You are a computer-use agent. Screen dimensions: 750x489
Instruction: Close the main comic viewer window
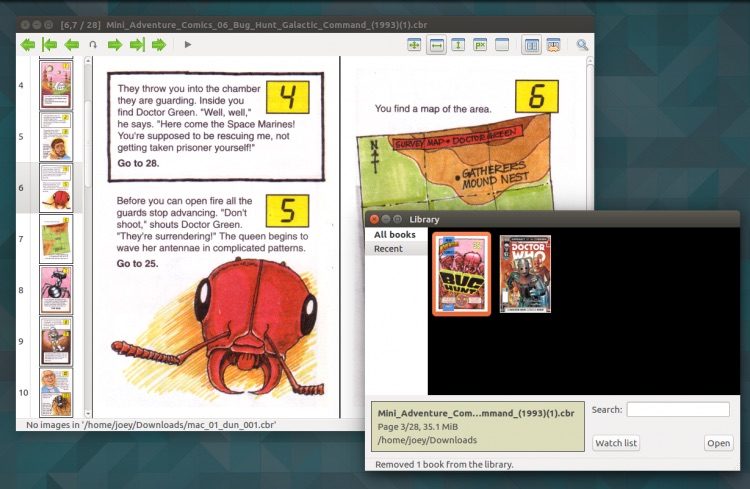coord(25,24)
